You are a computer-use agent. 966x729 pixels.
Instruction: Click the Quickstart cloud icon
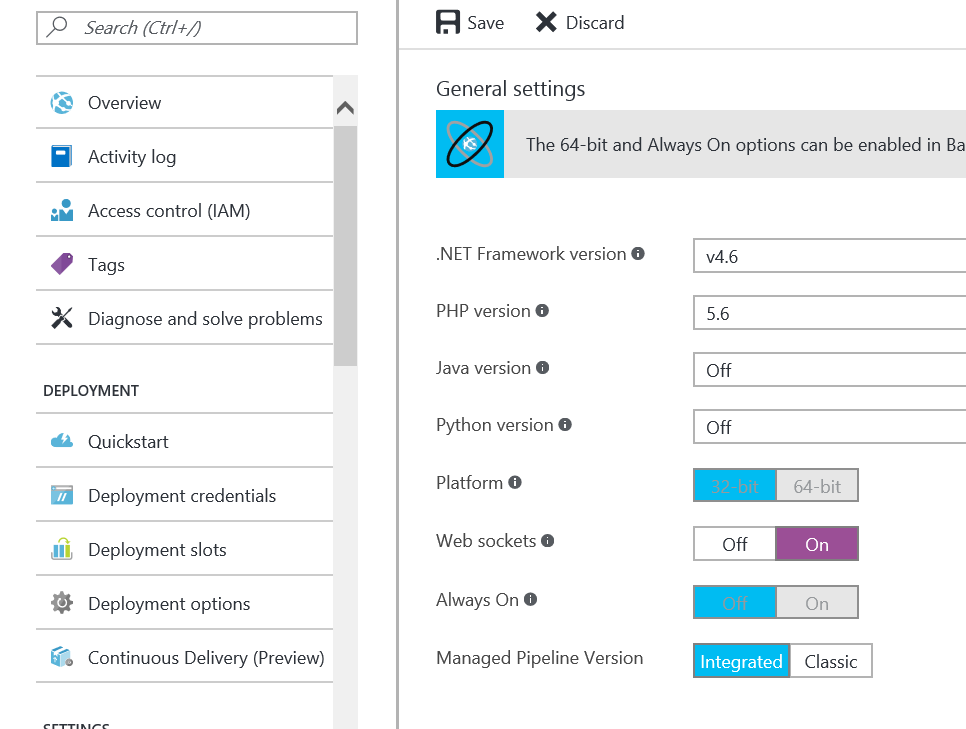pyautogui.click(x=62, y=440)
